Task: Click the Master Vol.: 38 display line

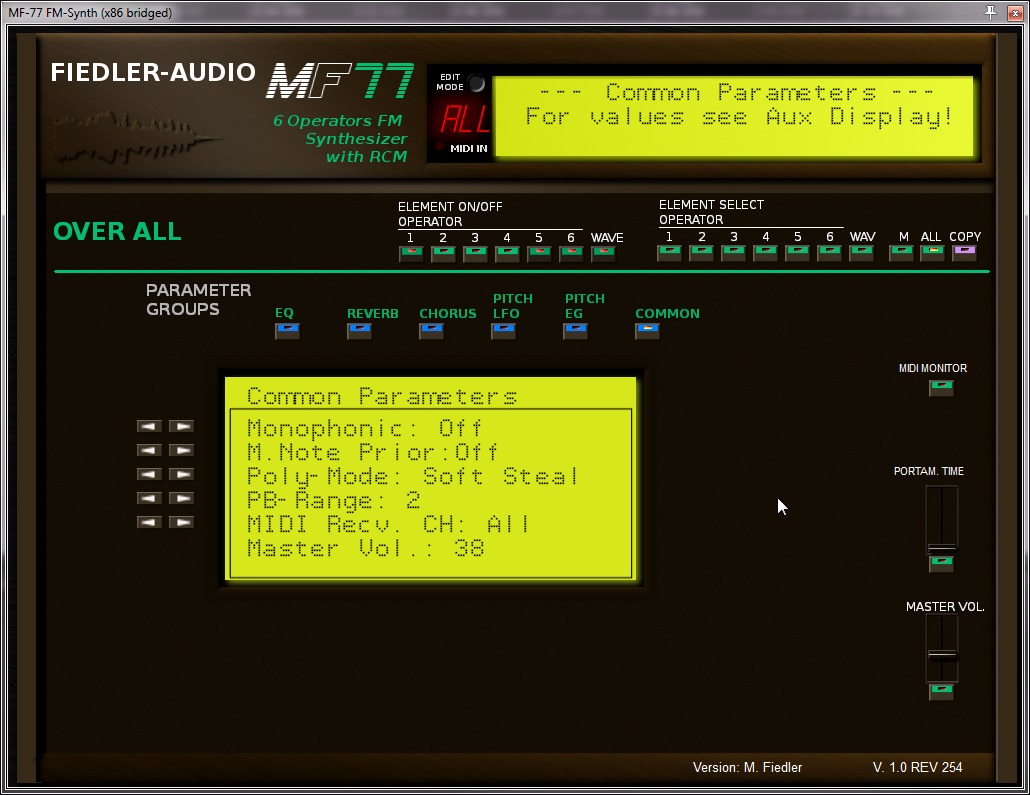Action: [365, 548]
